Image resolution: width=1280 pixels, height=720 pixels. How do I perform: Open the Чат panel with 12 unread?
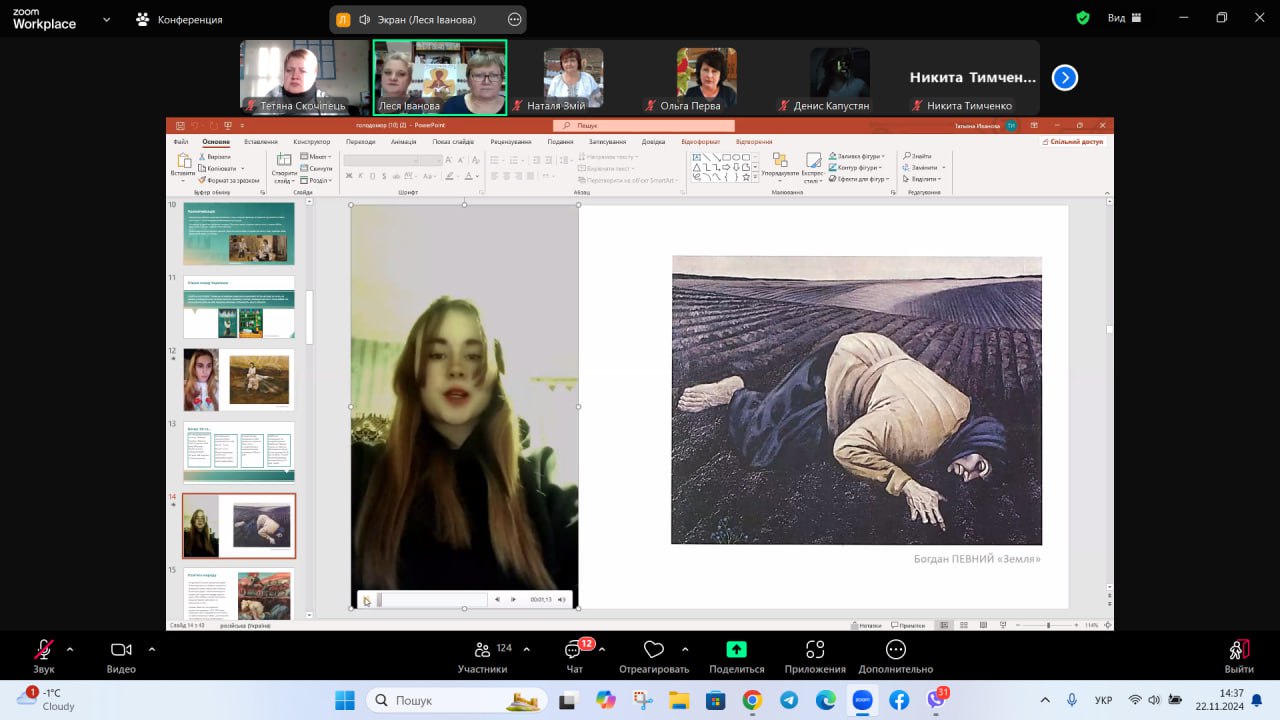574,656
